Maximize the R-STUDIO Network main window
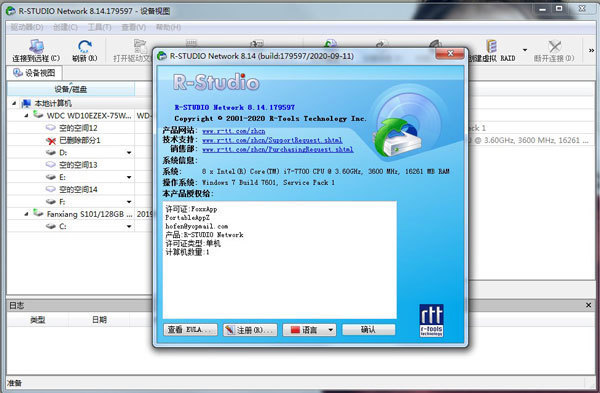This screenshot has height=393, width=600. tap(559, 9)
